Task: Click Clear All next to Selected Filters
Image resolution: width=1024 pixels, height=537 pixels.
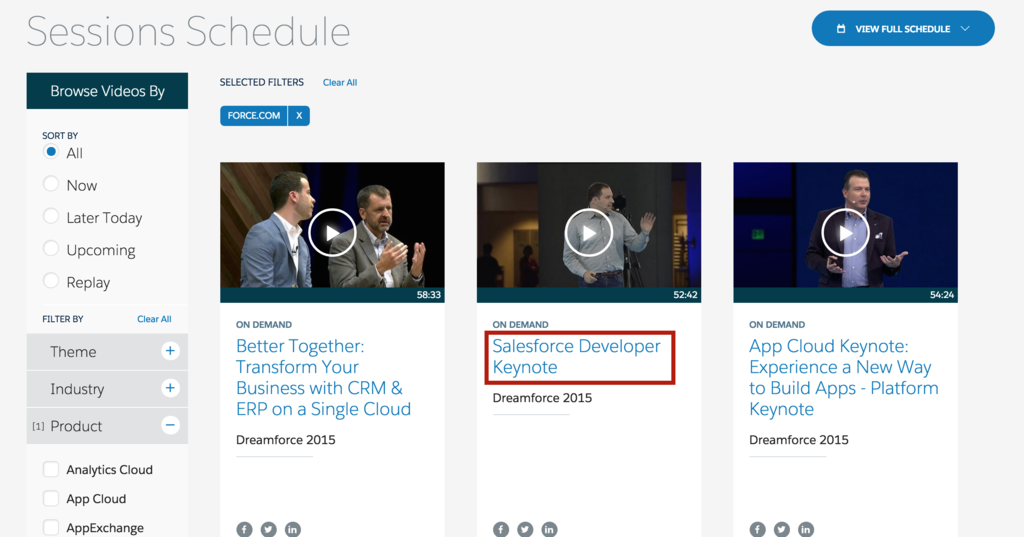Action: 340,82
